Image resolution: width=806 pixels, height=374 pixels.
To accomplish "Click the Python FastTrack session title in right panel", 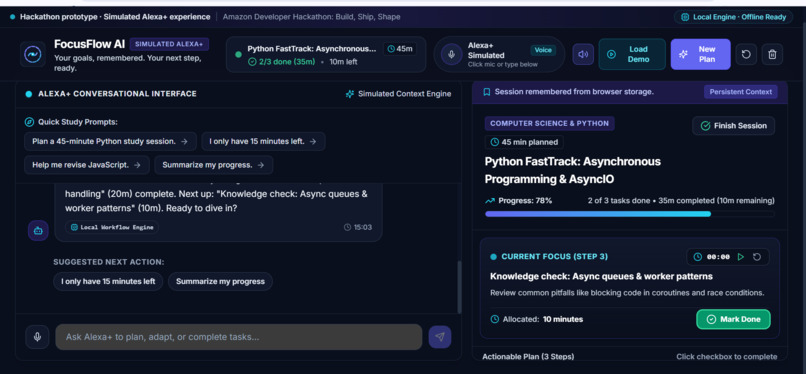I will [573, 170].
